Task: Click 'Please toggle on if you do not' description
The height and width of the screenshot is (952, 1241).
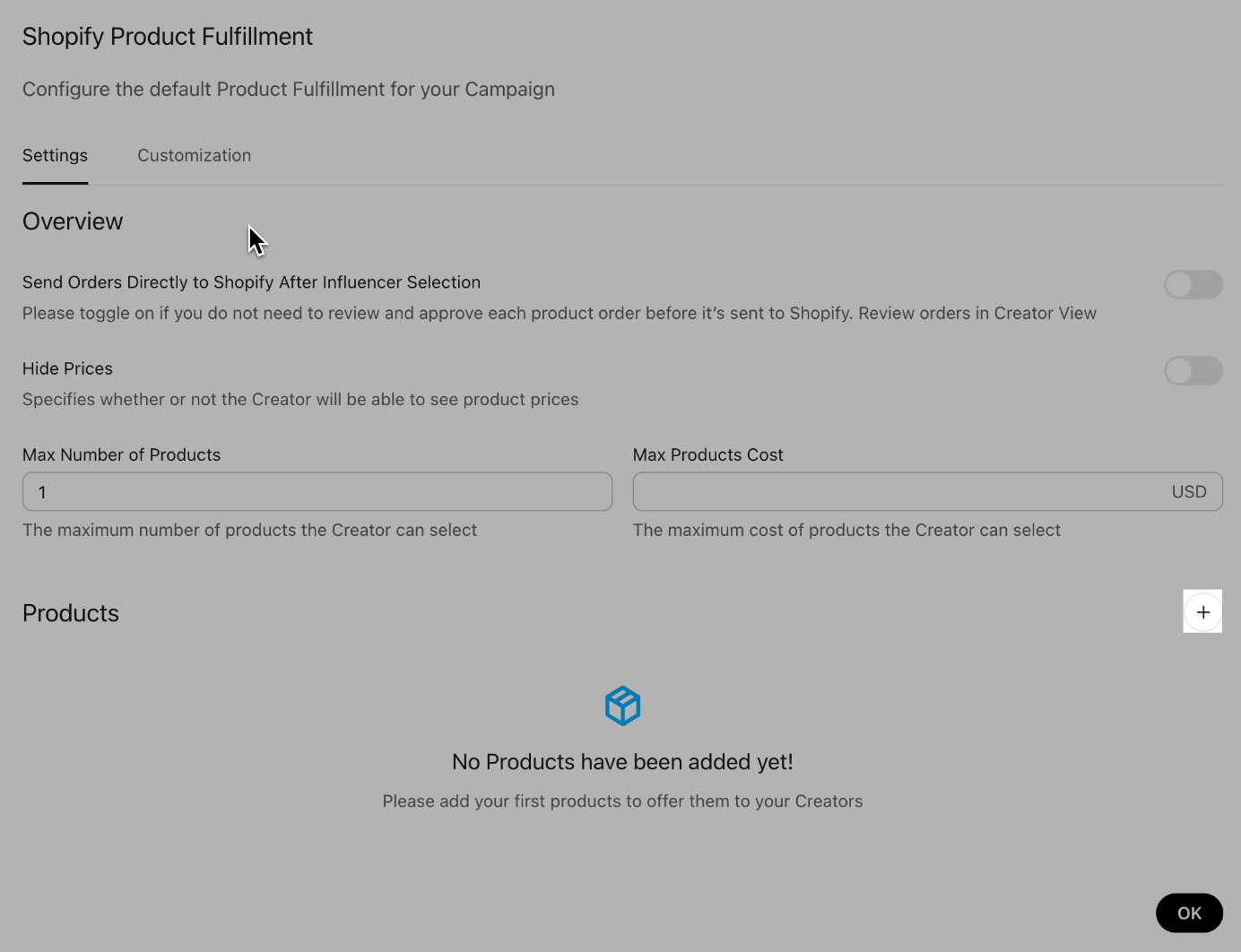Action: [x=560, y=314]
